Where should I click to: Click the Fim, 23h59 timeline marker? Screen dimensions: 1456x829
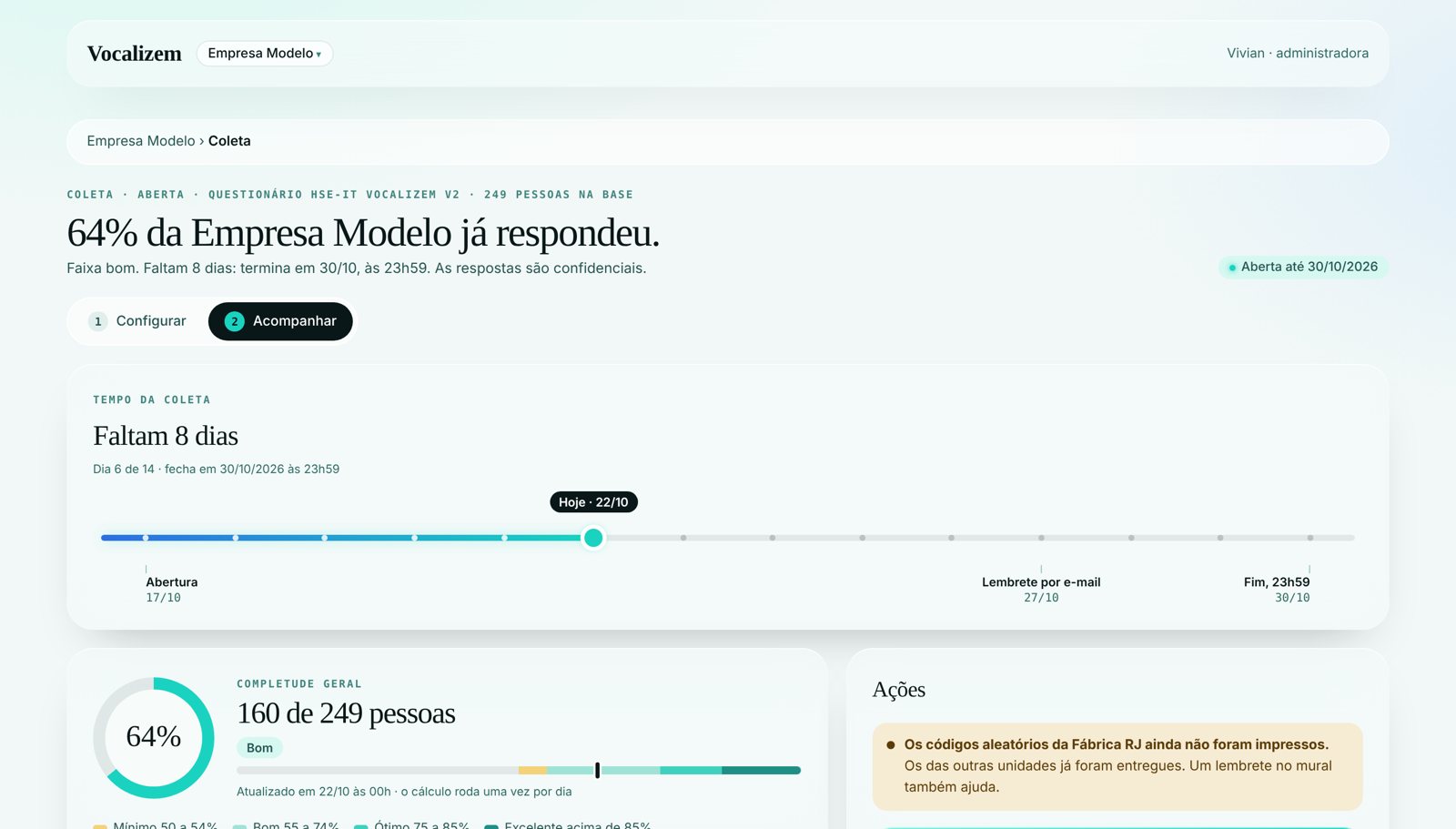[x=1277, y=590]
